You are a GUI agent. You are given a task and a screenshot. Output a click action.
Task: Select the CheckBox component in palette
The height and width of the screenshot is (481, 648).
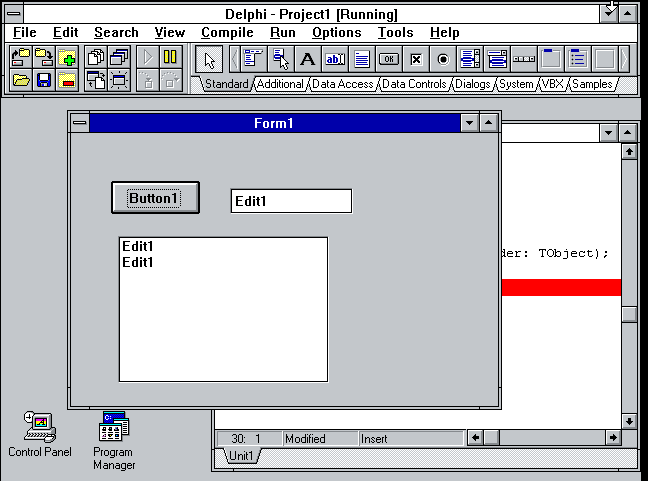[416, 59]
